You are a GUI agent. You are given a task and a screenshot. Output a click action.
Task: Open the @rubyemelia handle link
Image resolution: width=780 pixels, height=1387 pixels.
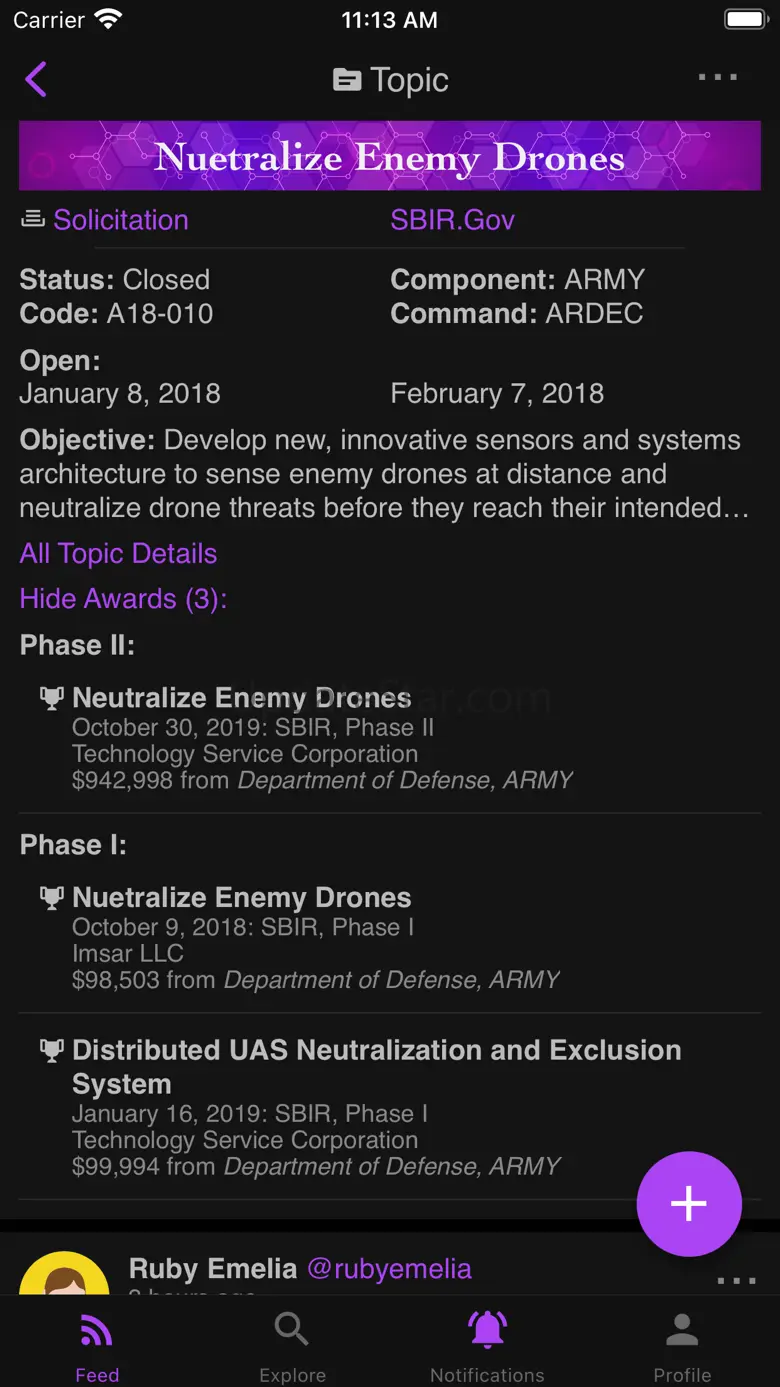(389, 1269)
